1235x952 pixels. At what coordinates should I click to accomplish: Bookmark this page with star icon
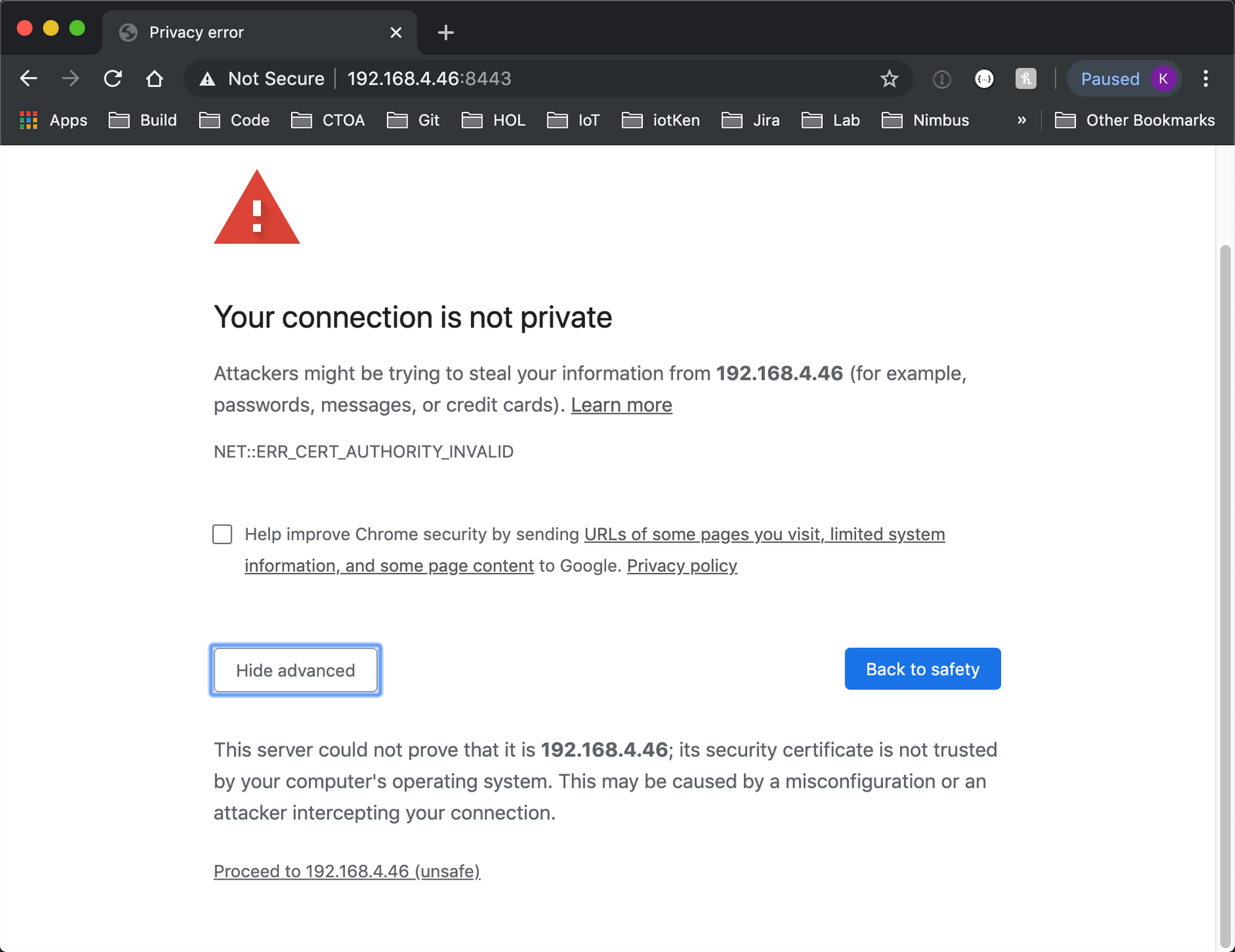(x=889, y=79)
